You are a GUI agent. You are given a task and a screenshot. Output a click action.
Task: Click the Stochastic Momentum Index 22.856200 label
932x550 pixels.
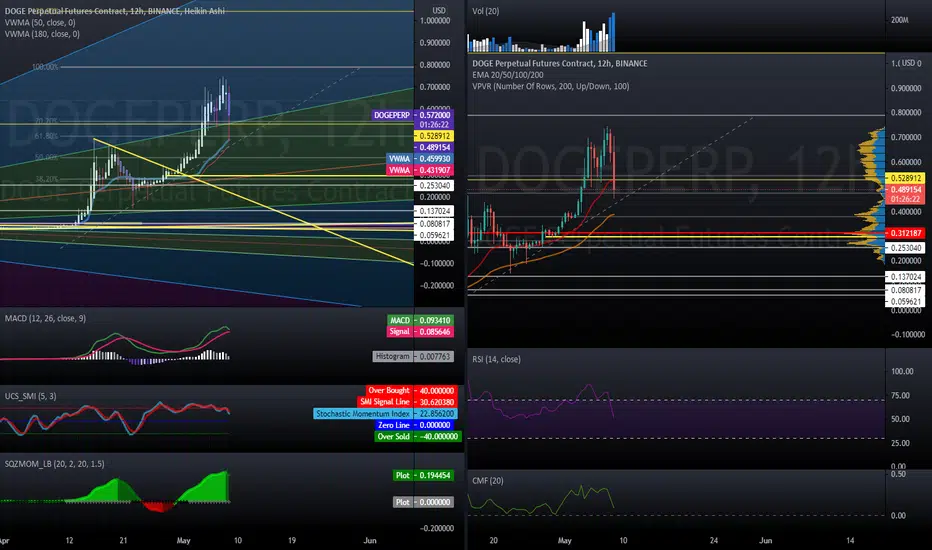coord(385,413)
